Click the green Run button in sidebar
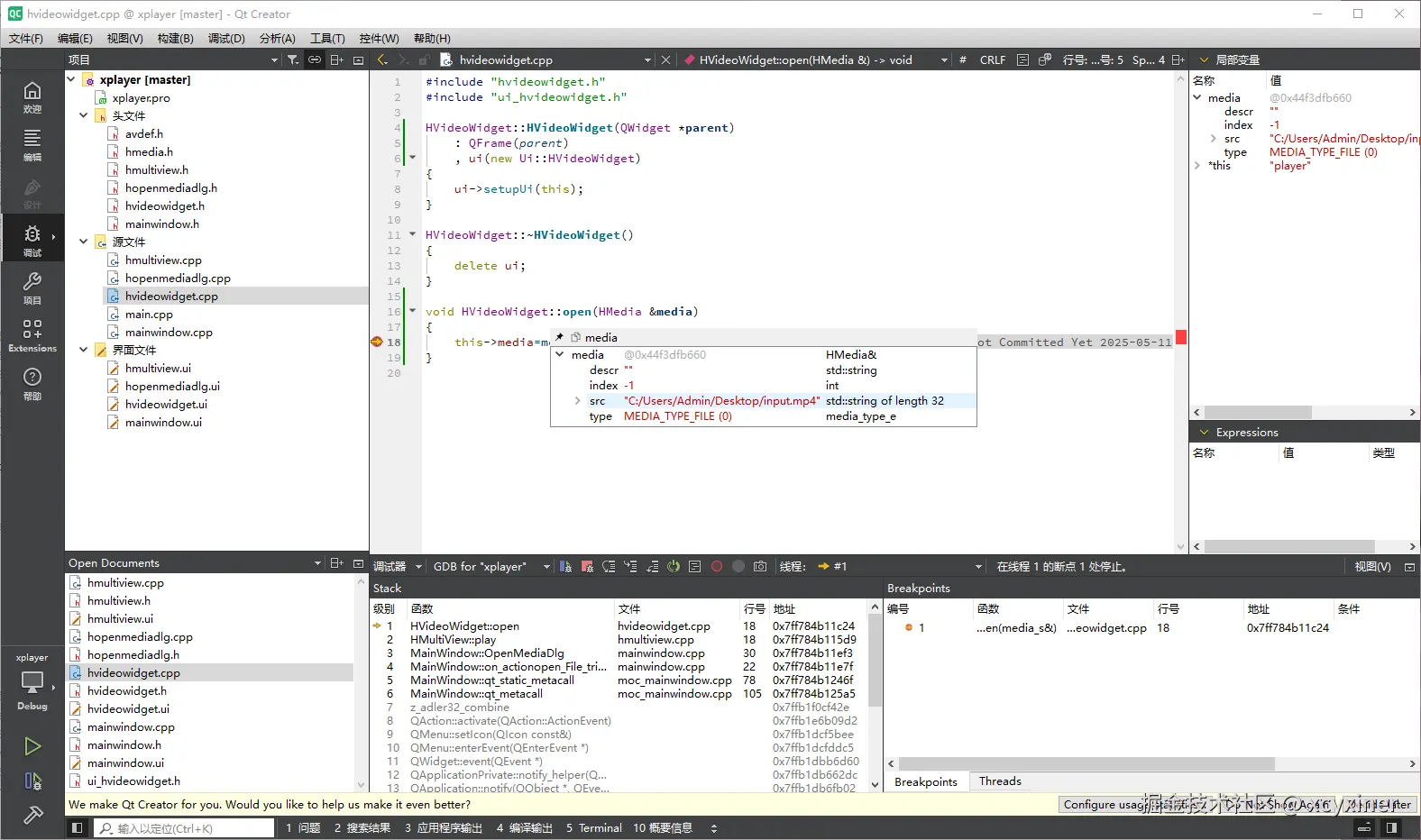 click(32, 746)
